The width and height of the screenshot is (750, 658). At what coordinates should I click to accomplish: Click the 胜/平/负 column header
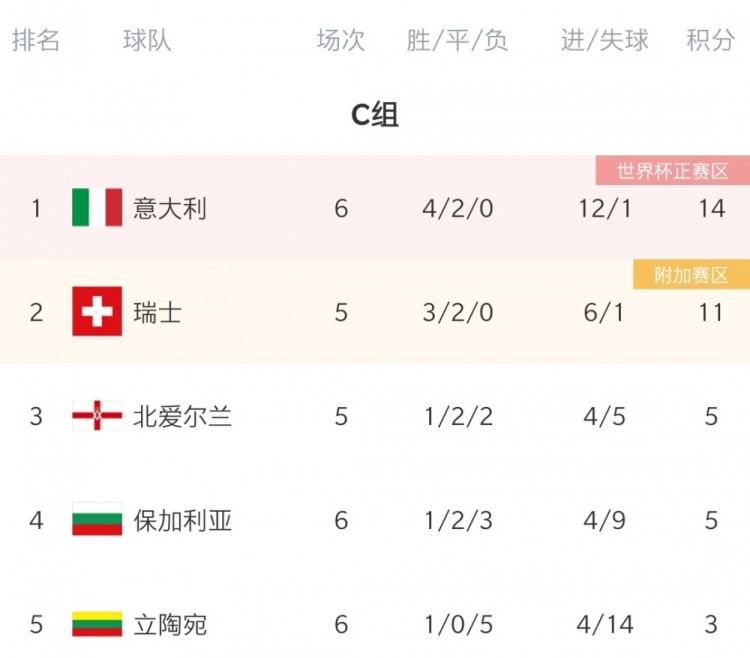point(457,40)
